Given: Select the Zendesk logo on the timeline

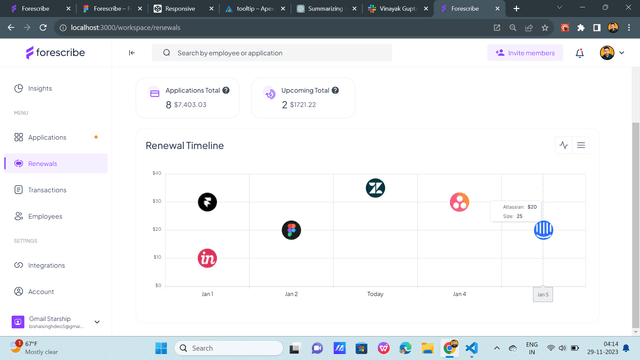Looking at the screenshot, I should (x=375, y=188).
